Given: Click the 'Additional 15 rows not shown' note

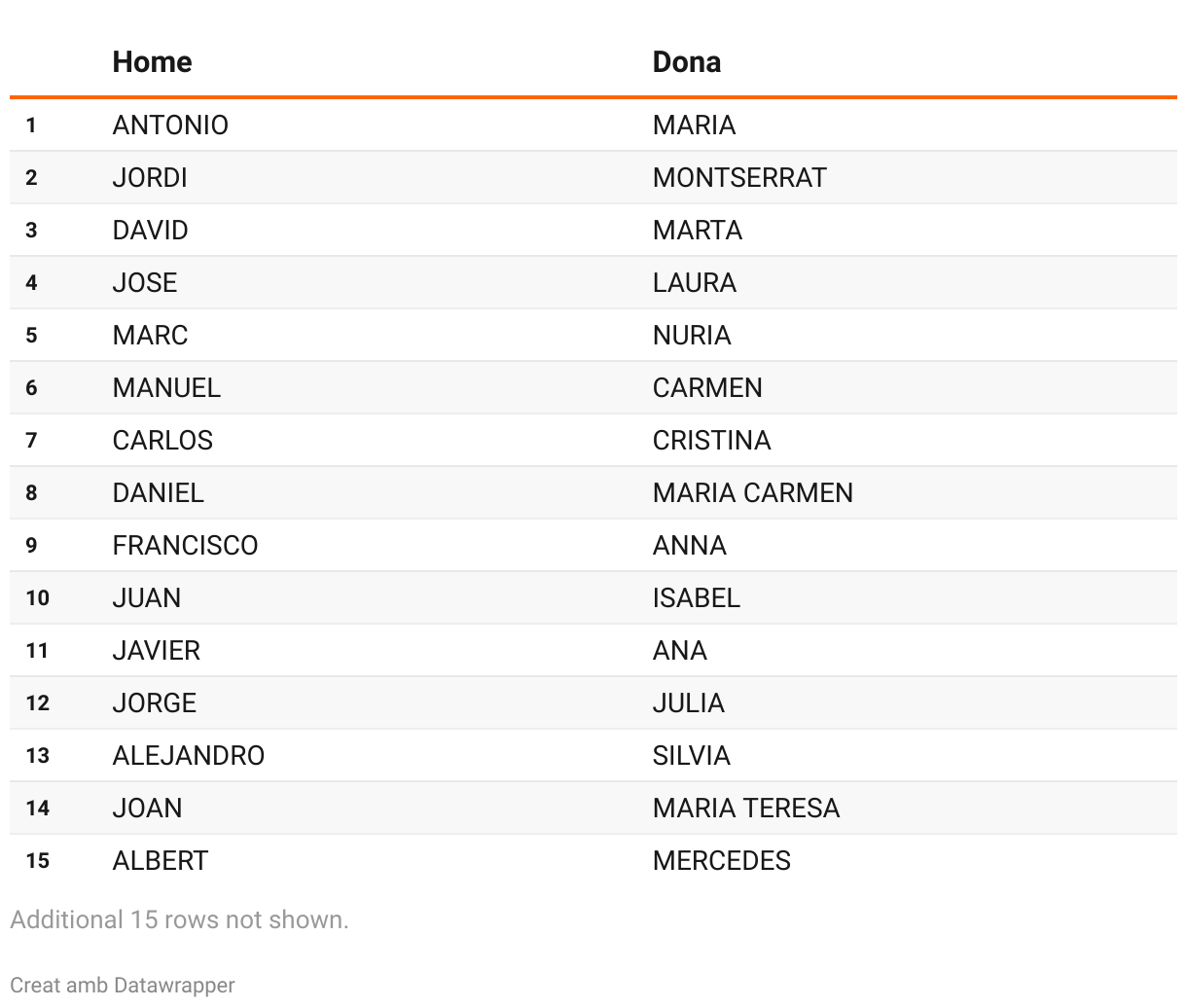Looking at the screenshot, I should tap(179, 919).
